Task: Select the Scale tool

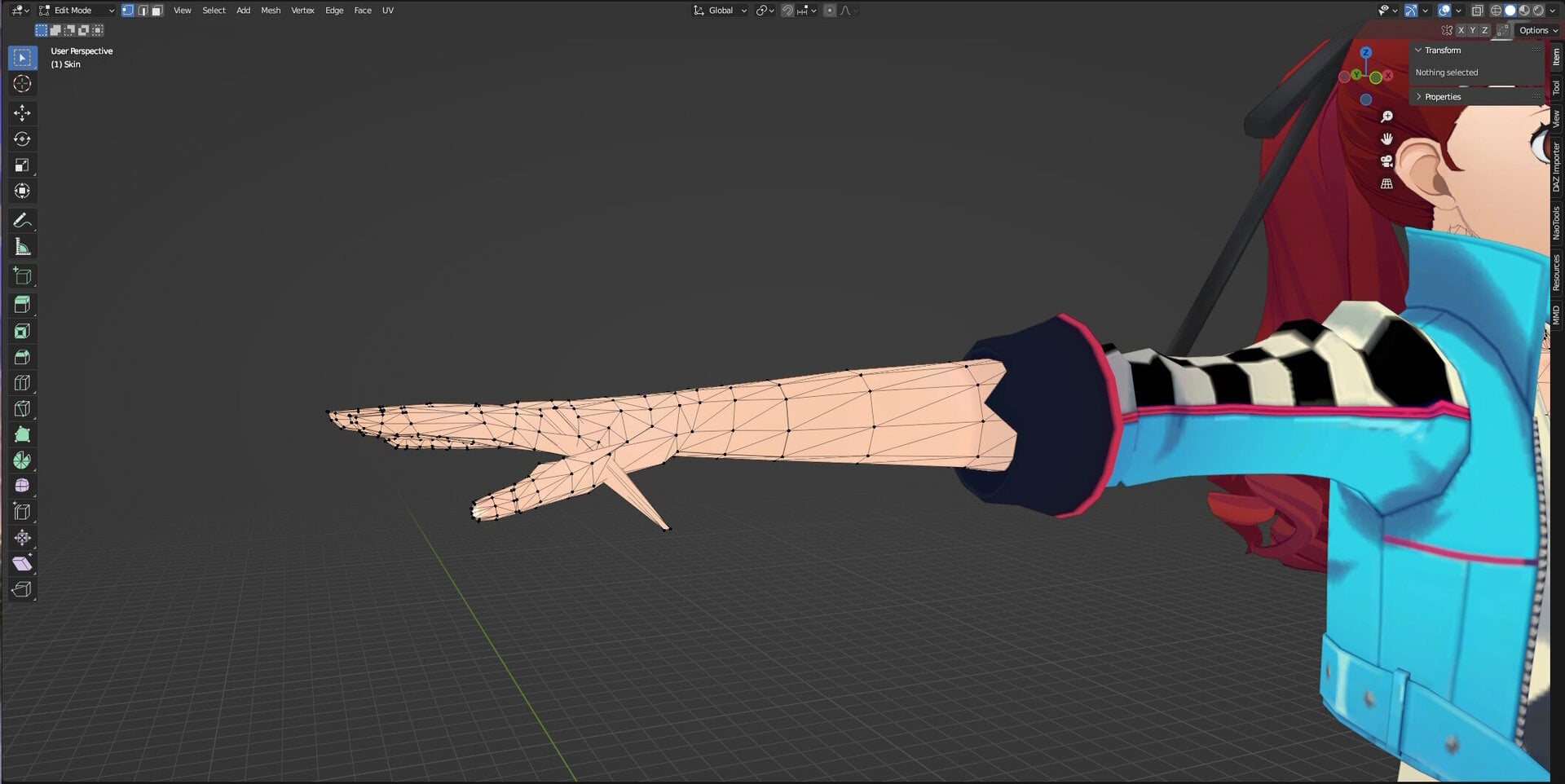Action: [22, 165]
